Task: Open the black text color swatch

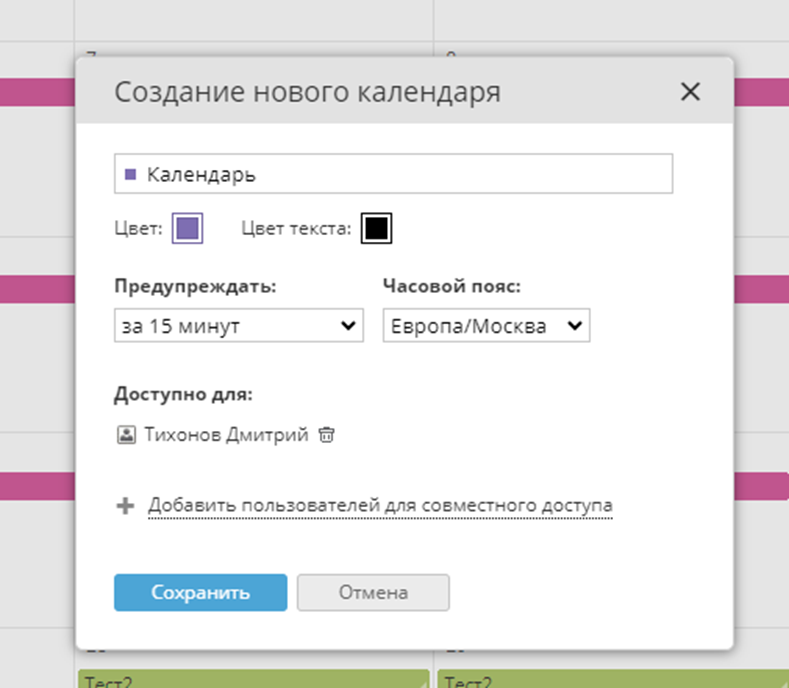Action: click(376, 229)
